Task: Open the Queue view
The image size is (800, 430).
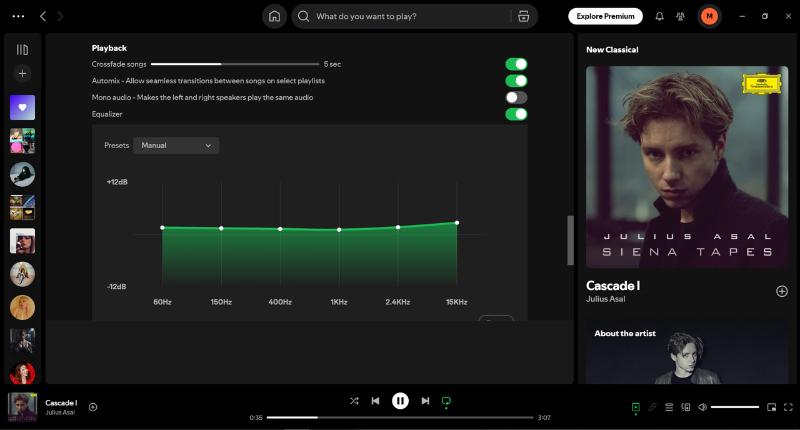Action: [669, 407]
